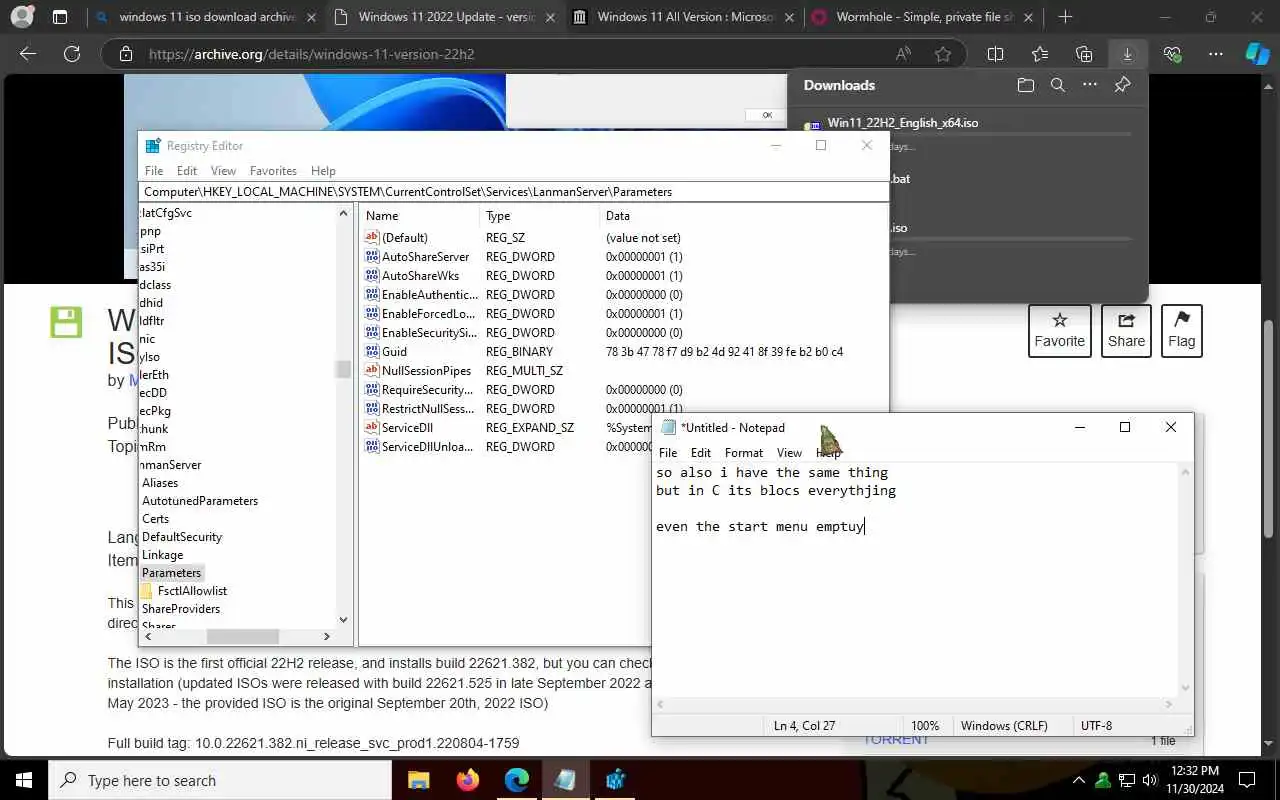Open Registry Editor Edit menu
The image size is (1280, 800).
[187, 171]
